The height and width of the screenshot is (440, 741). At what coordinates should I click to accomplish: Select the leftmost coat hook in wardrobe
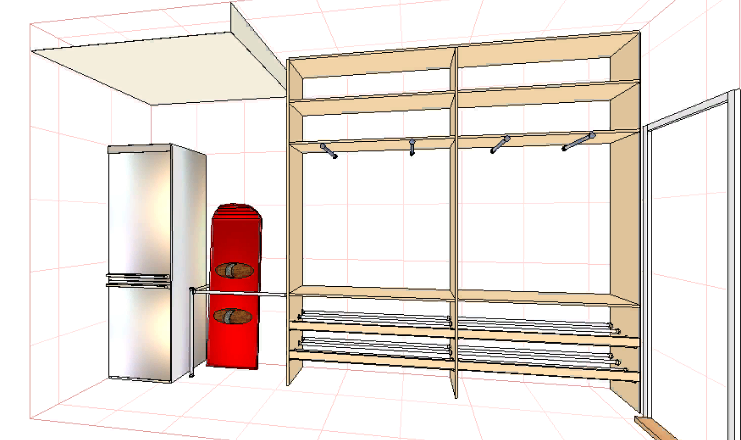[329, 151]
